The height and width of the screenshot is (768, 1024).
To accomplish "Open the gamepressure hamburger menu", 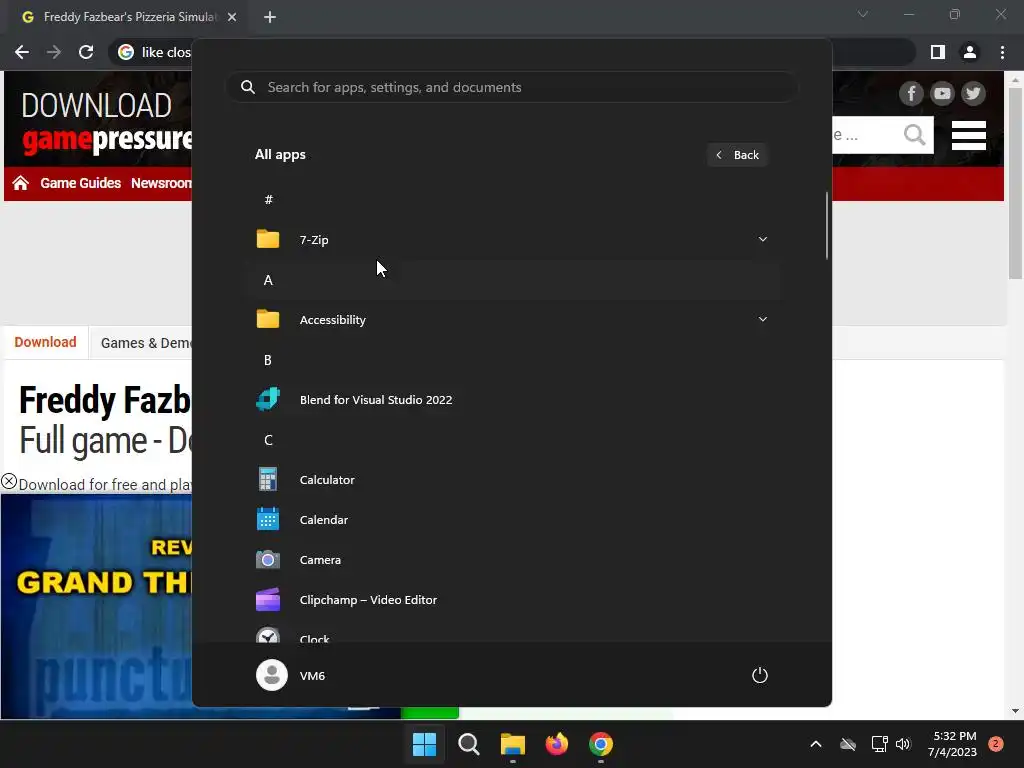I will (x=968, y=135).
